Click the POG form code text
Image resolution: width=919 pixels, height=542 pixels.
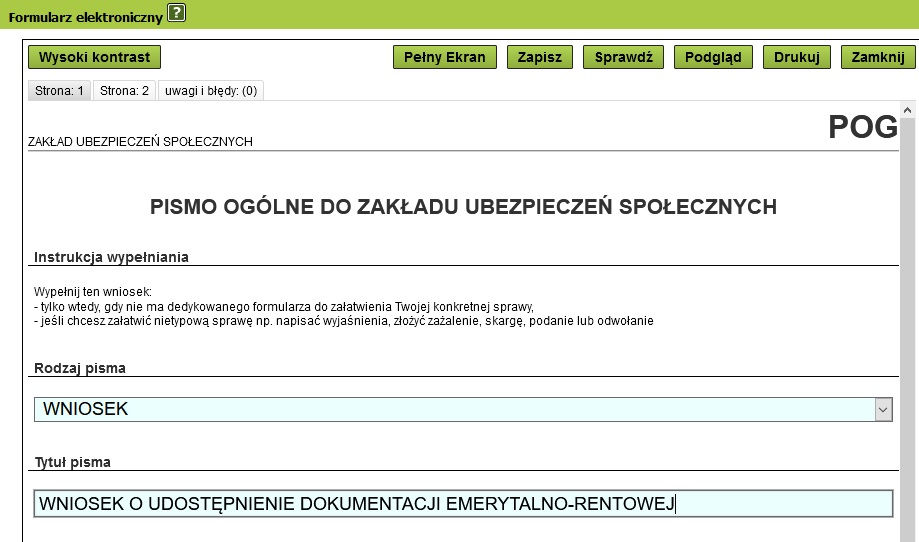click(x=863, y=127)
